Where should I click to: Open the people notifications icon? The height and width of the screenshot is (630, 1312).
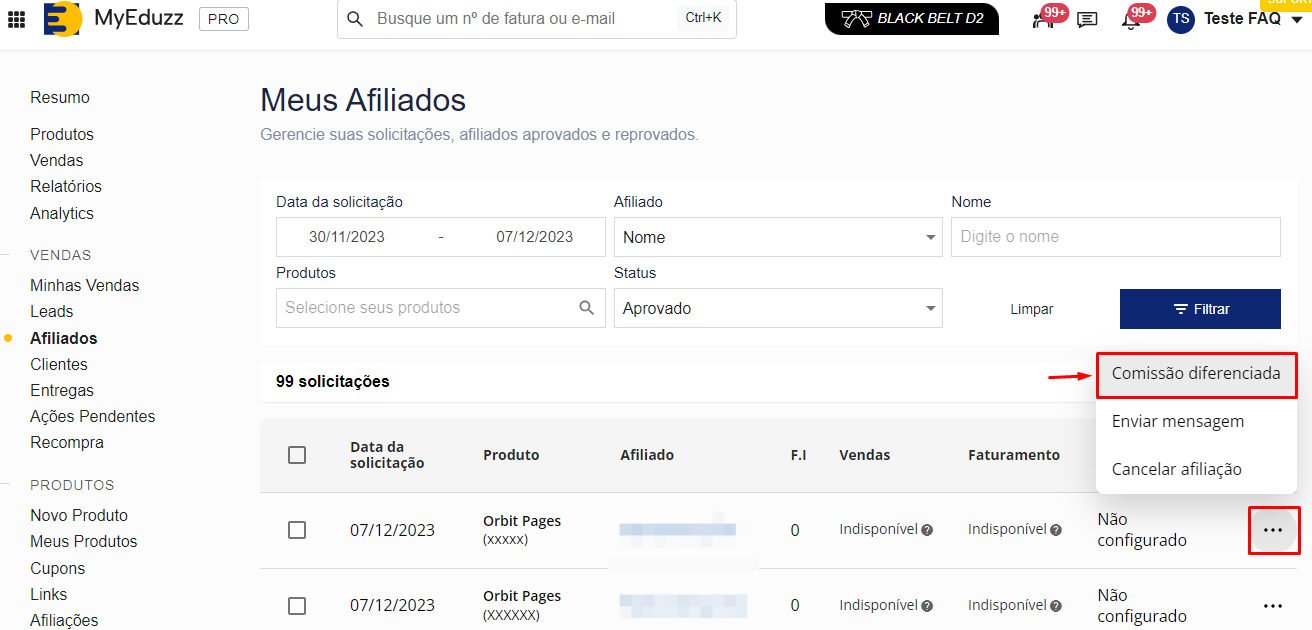[1043, 20]
